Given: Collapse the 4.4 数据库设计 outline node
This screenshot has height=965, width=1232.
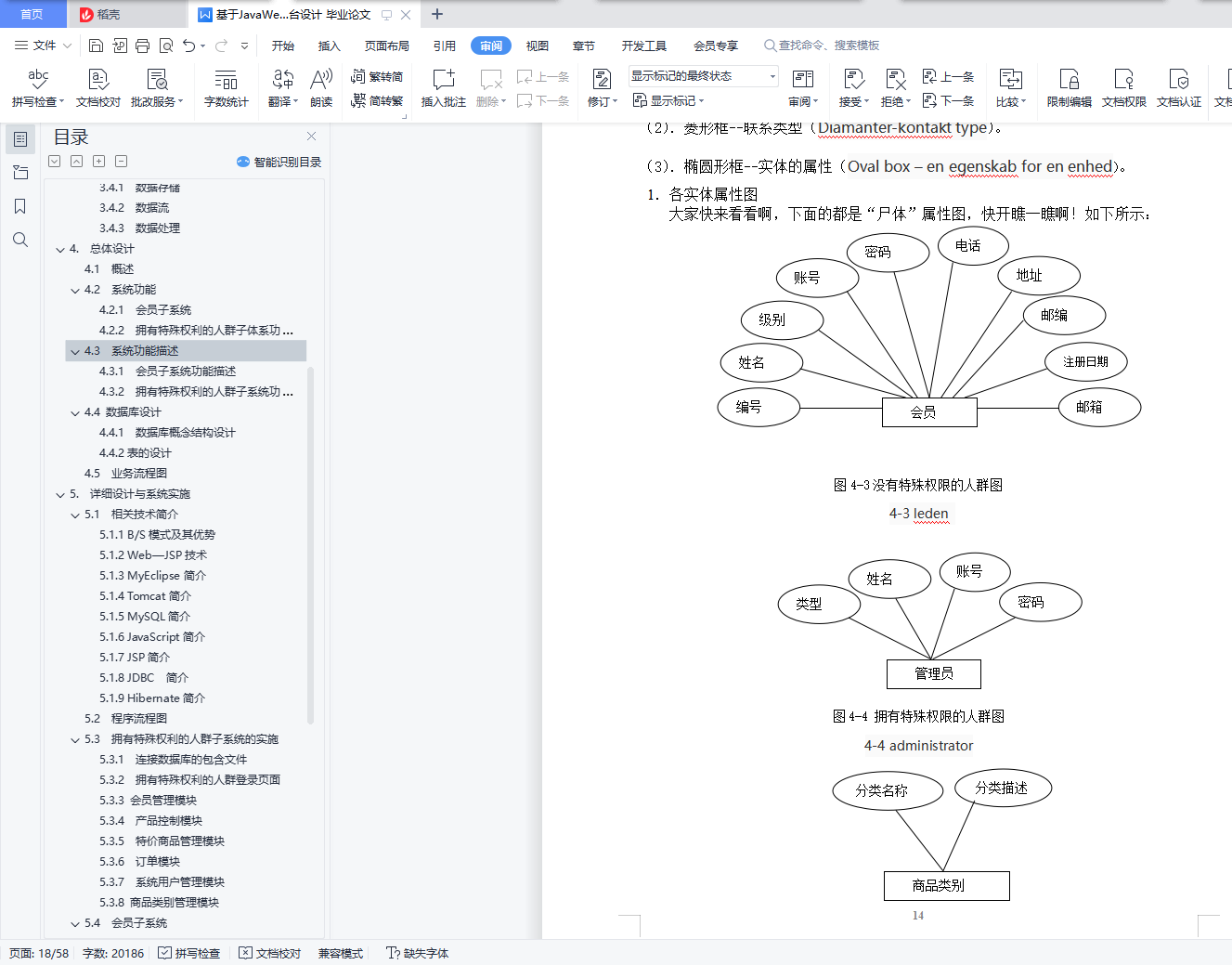Looking at the screenshot, I should click(75, 412).
